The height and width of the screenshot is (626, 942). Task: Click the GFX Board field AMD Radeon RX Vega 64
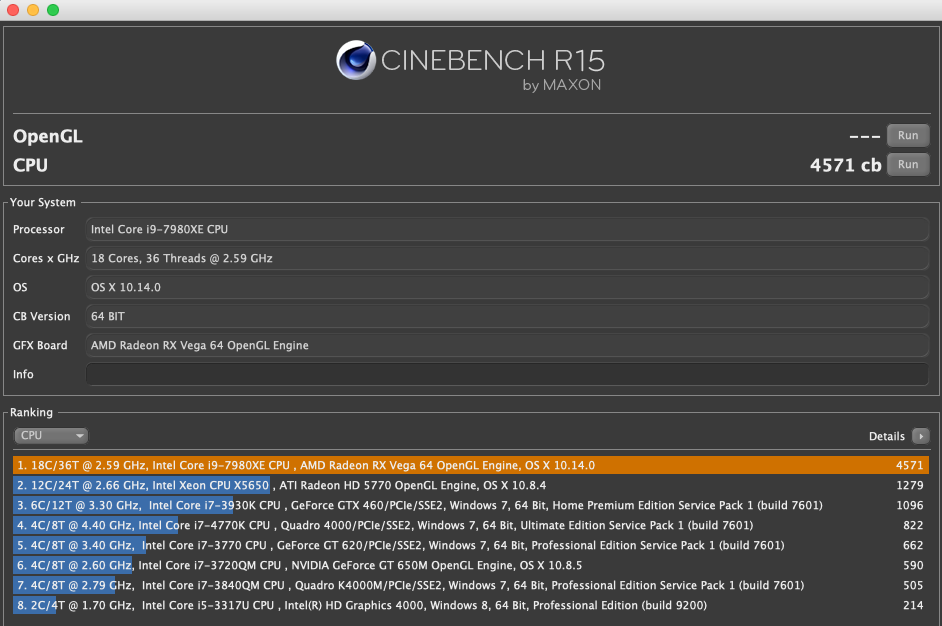point(507,345)
